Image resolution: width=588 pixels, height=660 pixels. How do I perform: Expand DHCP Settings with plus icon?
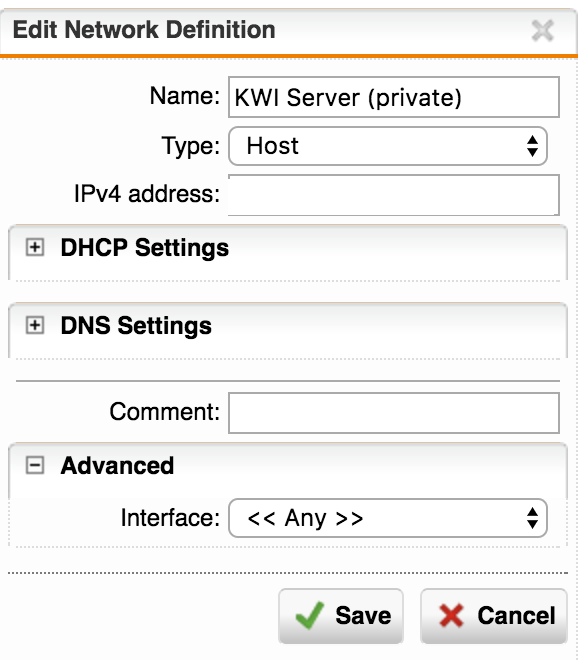pyautogui.click(x=35, y=247)
